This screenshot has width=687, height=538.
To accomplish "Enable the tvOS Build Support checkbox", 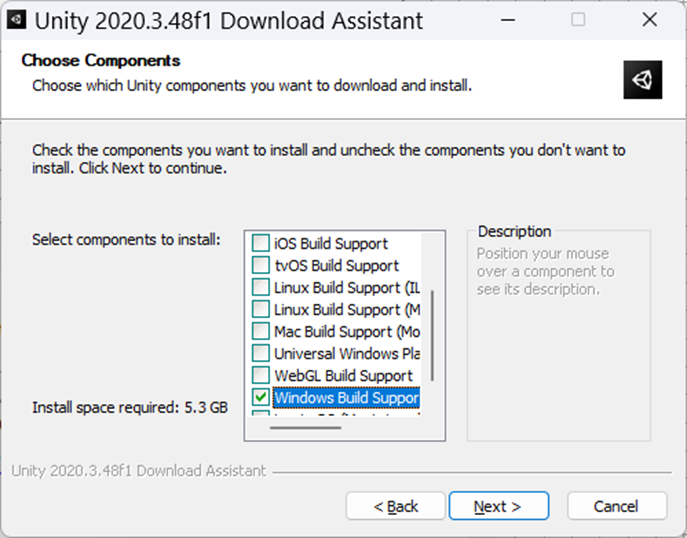I will [260, 265].
